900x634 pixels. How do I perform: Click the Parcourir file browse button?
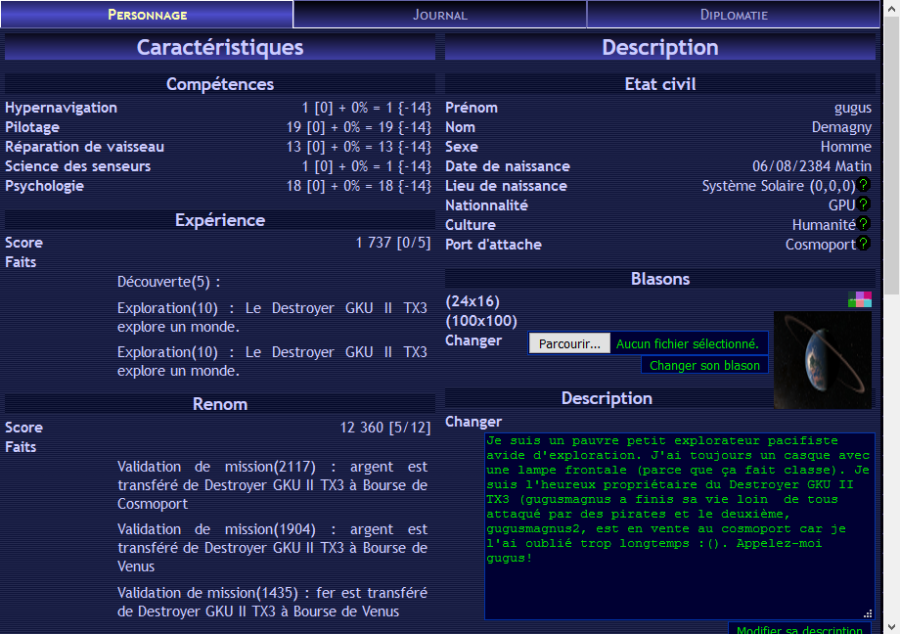(569, 344)
